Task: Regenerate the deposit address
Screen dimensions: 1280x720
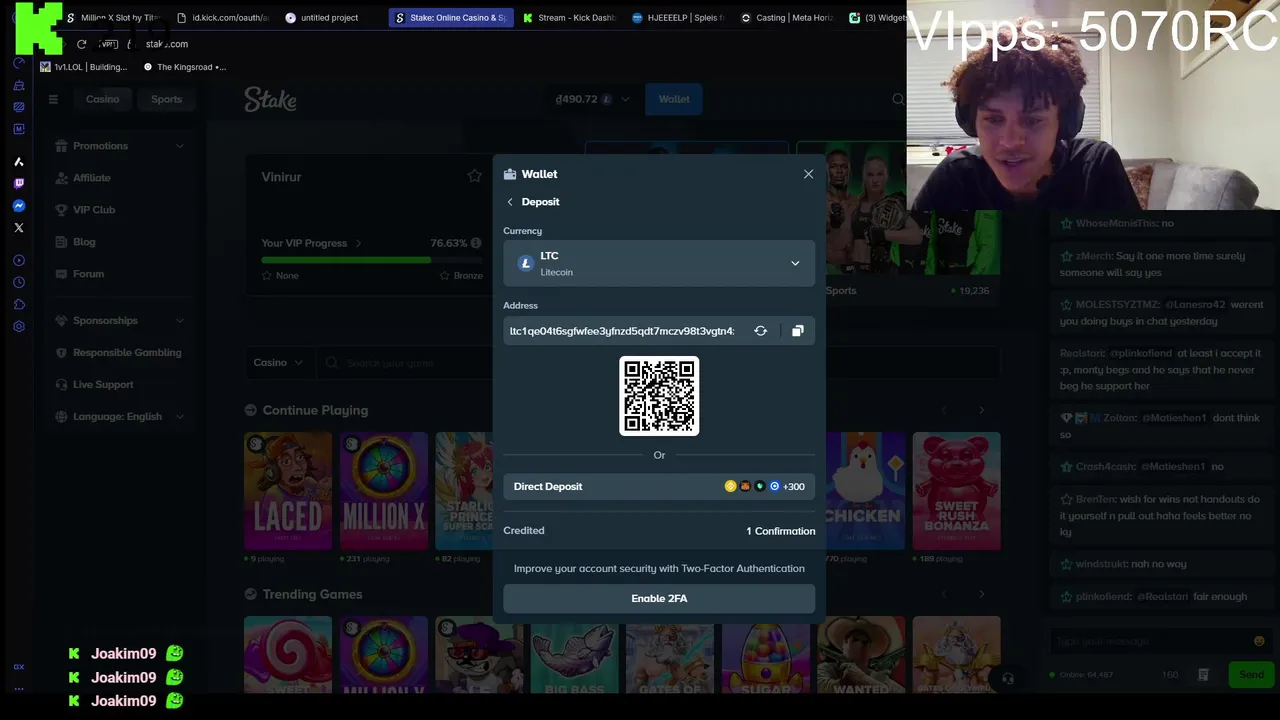Action: (760, 331)
